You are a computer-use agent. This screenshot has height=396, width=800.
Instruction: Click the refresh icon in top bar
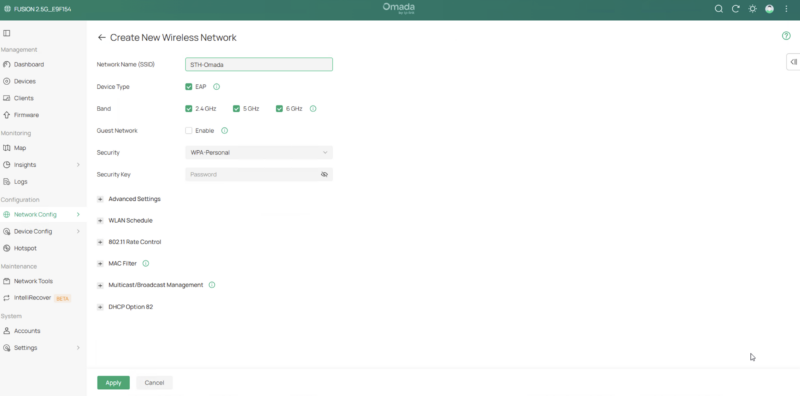(736, 9)
